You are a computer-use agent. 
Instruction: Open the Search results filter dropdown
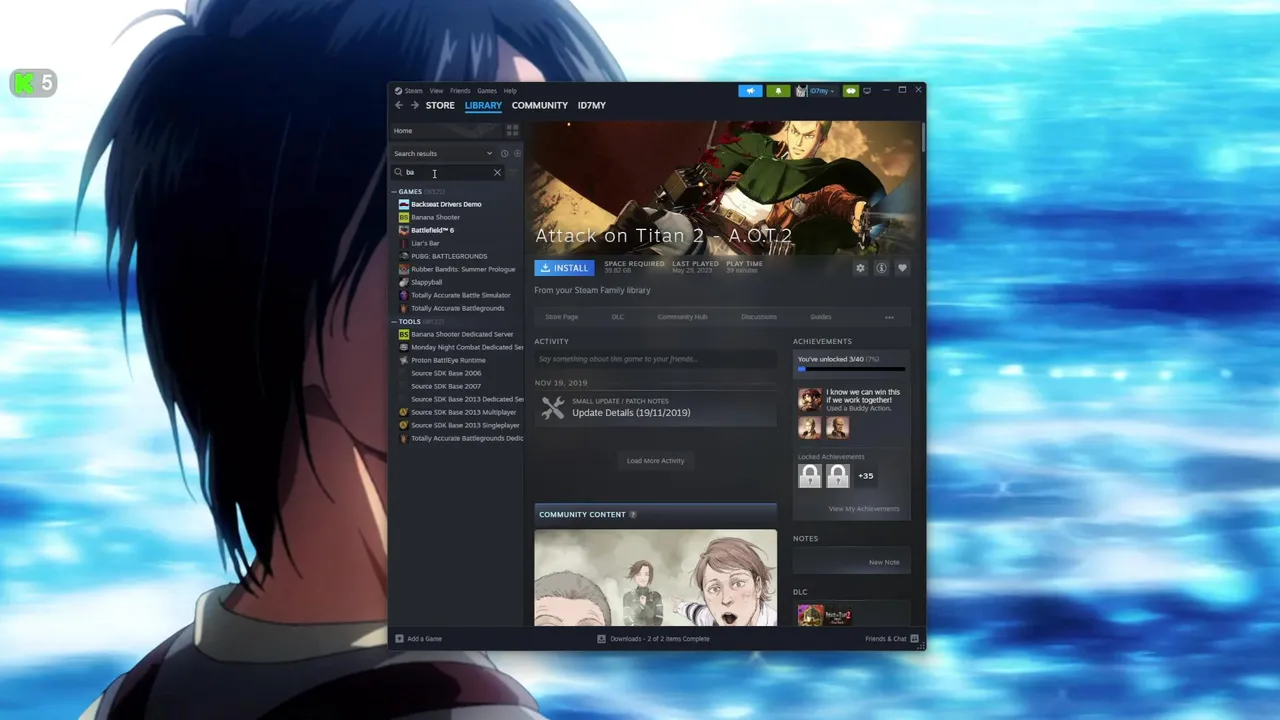[x=443, y=154]
